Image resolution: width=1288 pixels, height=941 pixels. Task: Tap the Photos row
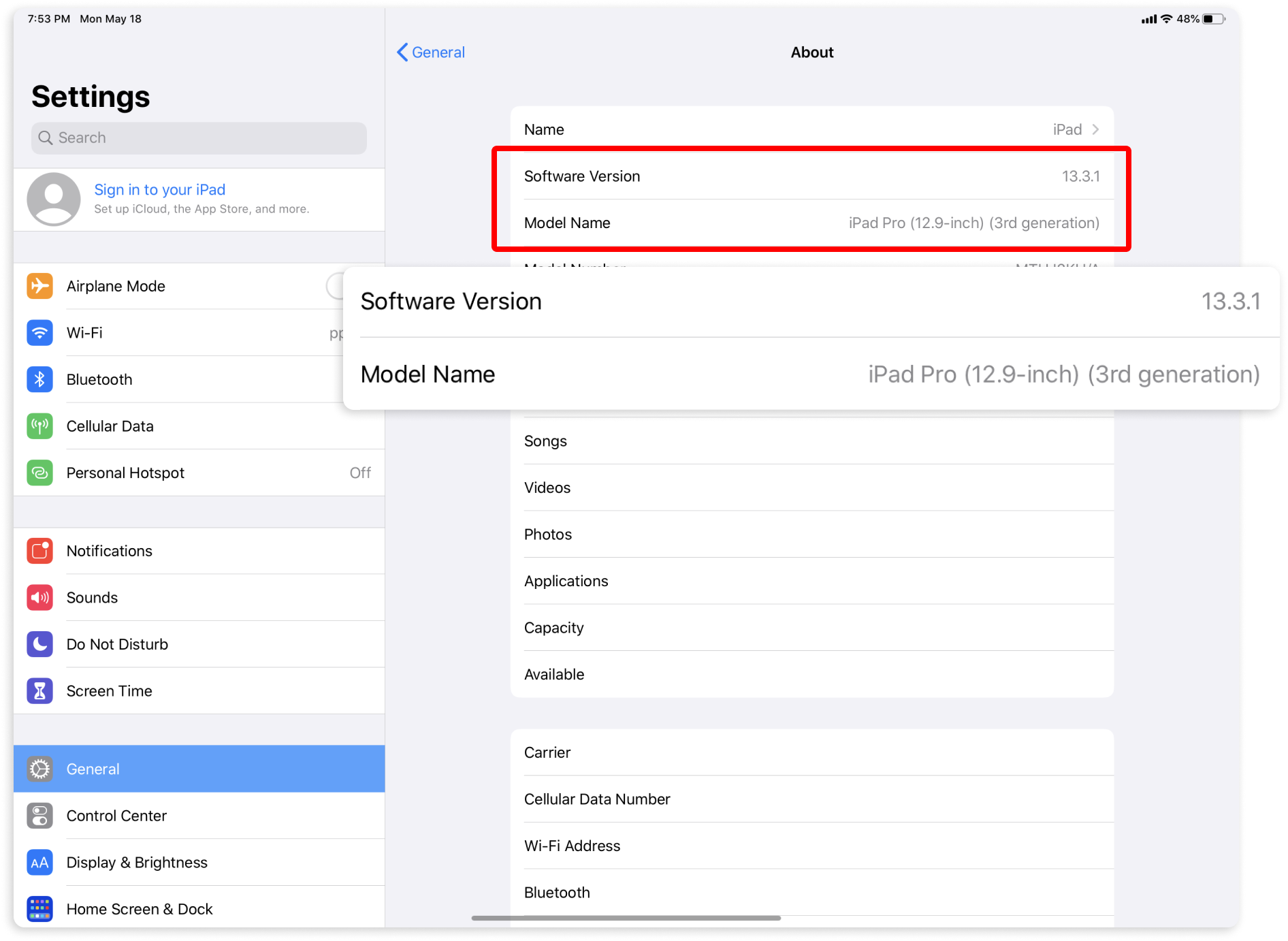pos(812,535)
